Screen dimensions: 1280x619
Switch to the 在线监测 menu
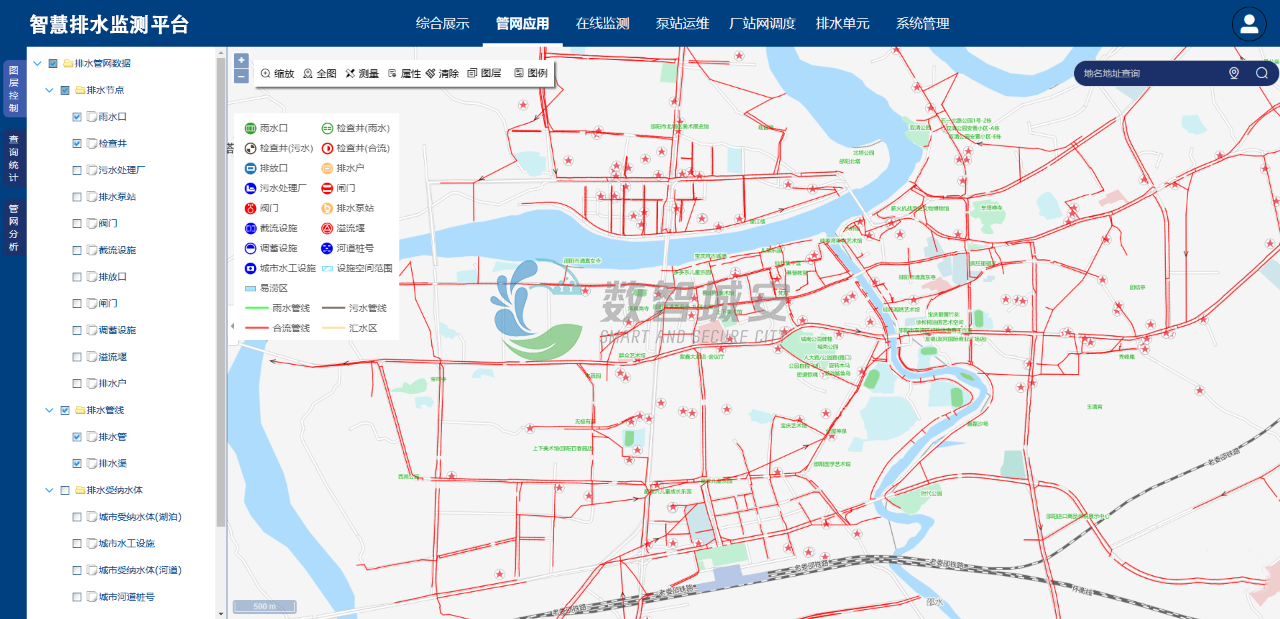602,24
